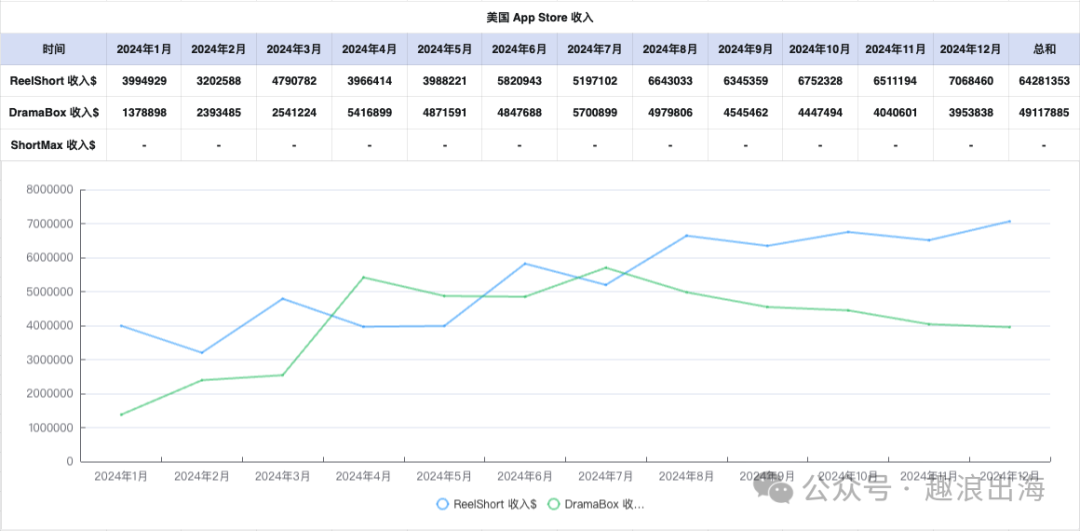Select cell value 2393485
The image size is (1080, 531).
(x=218, y=113)
